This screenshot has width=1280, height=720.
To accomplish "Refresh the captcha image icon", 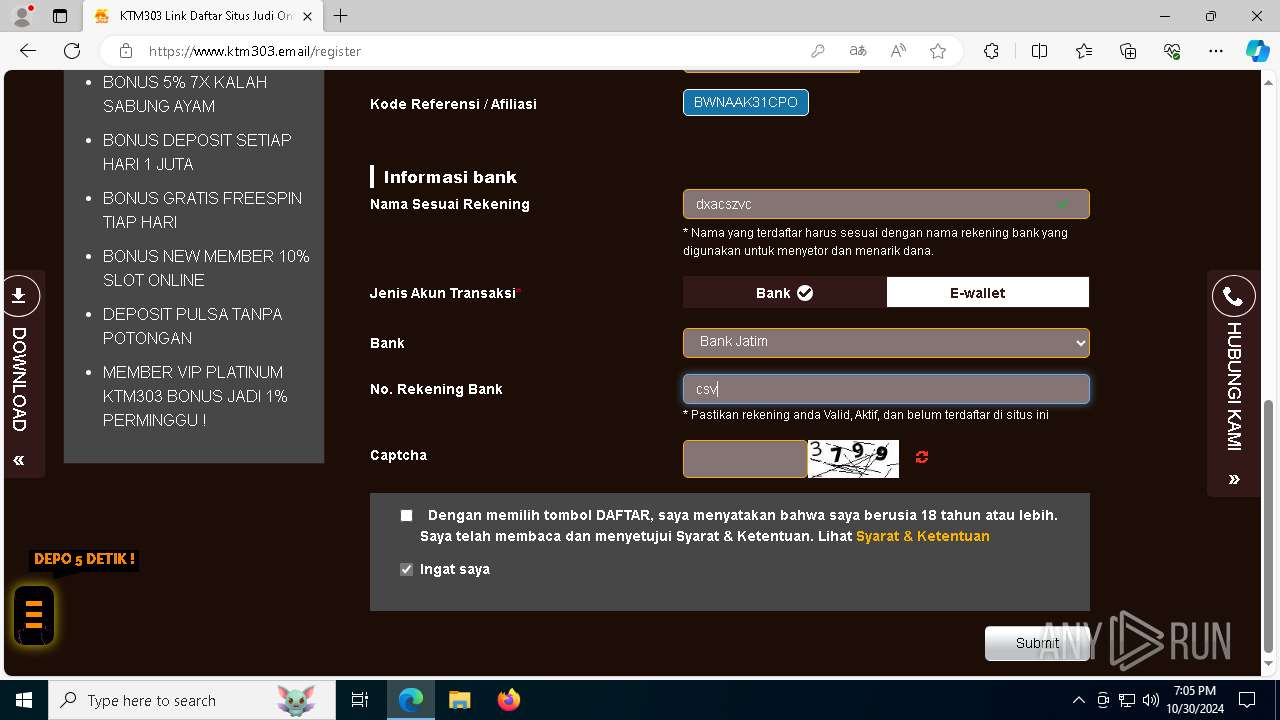I will click(922, 457).
